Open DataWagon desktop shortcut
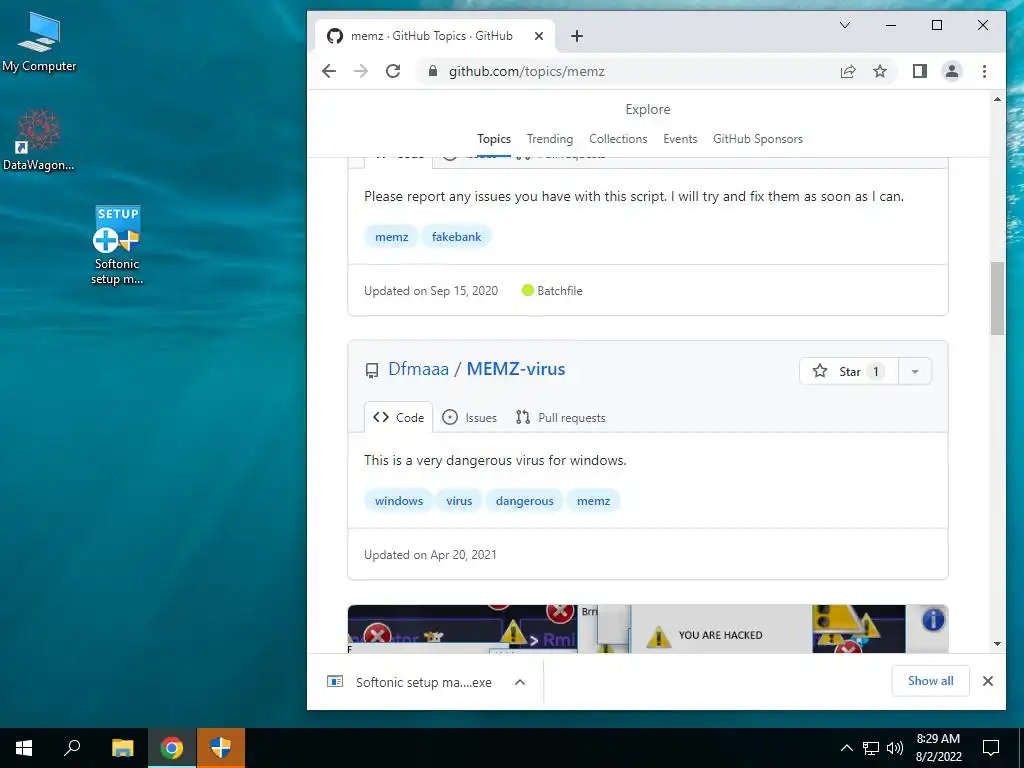The height and width of the screenshot is (768, 1024). tap(39, 140)
